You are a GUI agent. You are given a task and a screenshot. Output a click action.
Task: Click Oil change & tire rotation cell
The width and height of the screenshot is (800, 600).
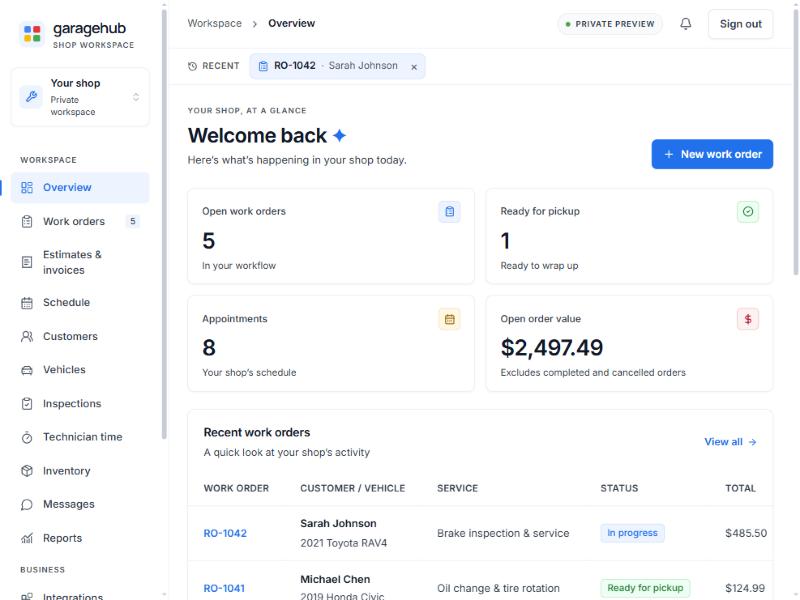(x=498, y=589)
